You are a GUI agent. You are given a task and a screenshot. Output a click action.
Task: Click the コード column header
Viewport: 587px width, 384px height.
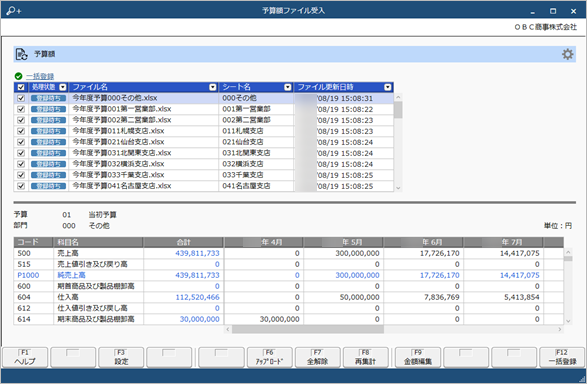click(x=34, y=242)
